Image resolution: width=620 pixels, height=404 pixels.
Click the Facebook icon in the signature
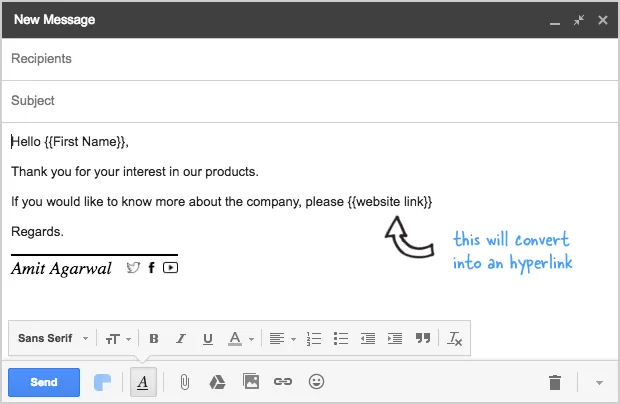click(151, 268)
